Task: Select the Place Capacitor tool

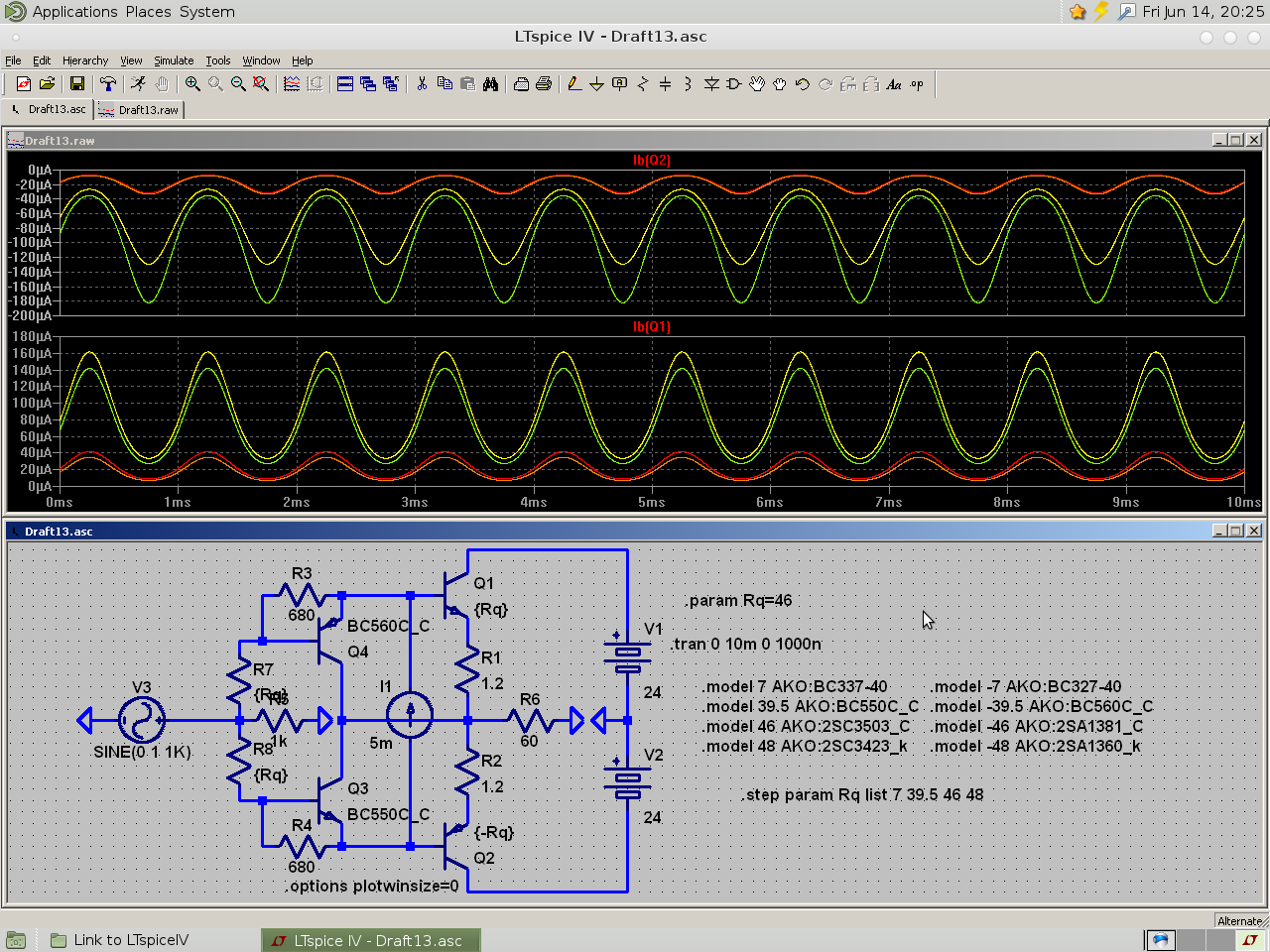Action: [666, 84]
